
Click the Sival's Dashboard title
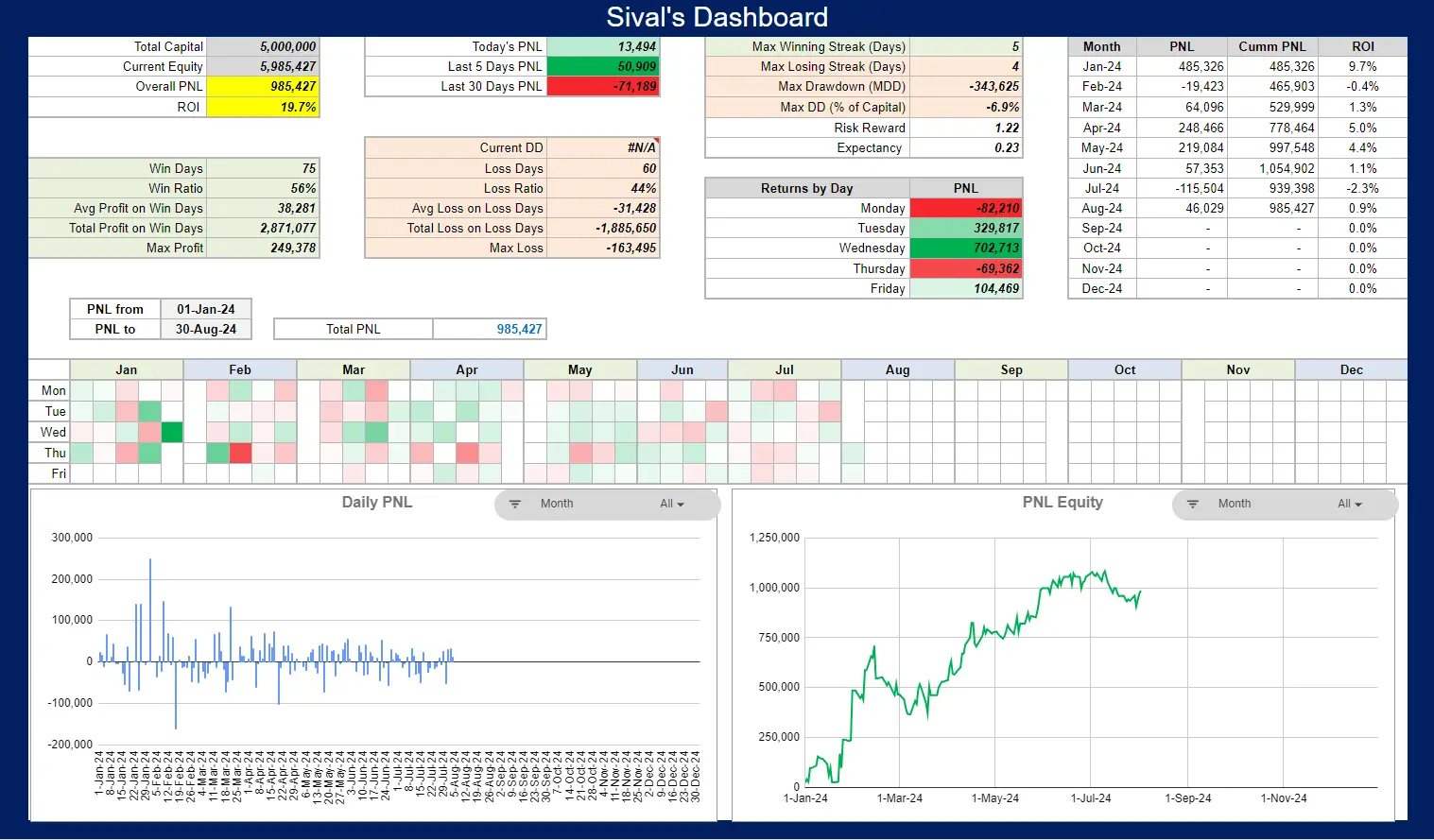click(x=717, y=17)
